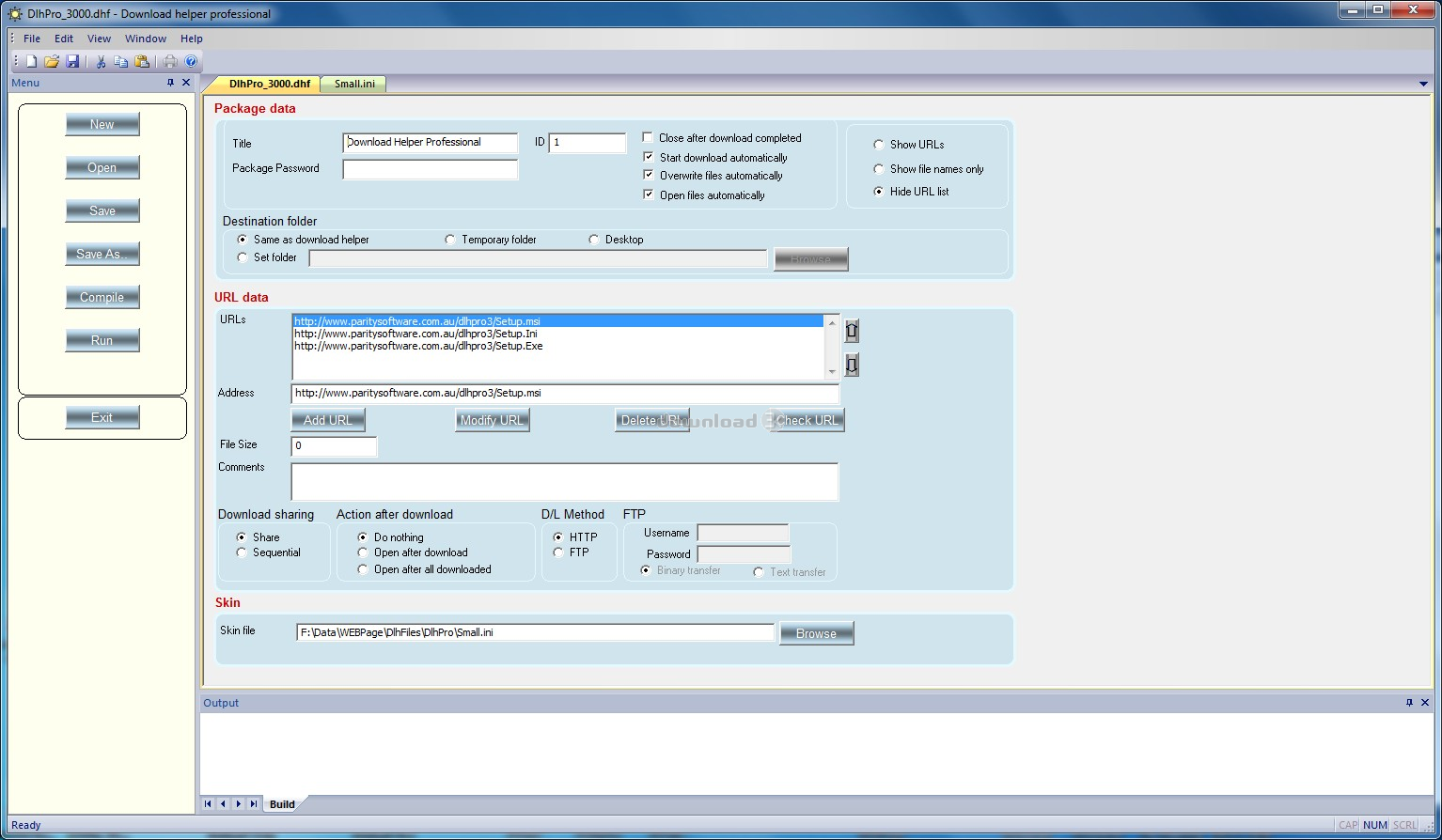Move selected URL down with arrow button
Image resolution: width=1442 pixels, height=840 pixels.
pyautogui.click(x=852, y=365)
